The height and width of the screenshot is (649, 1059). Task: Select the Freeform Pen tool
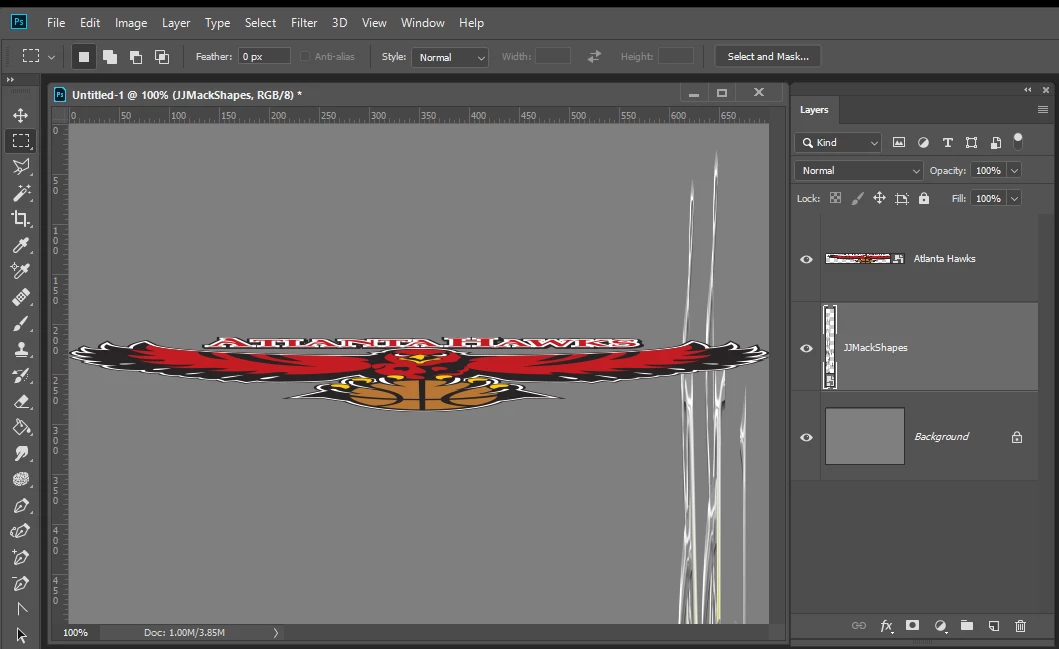coord(21,531)
